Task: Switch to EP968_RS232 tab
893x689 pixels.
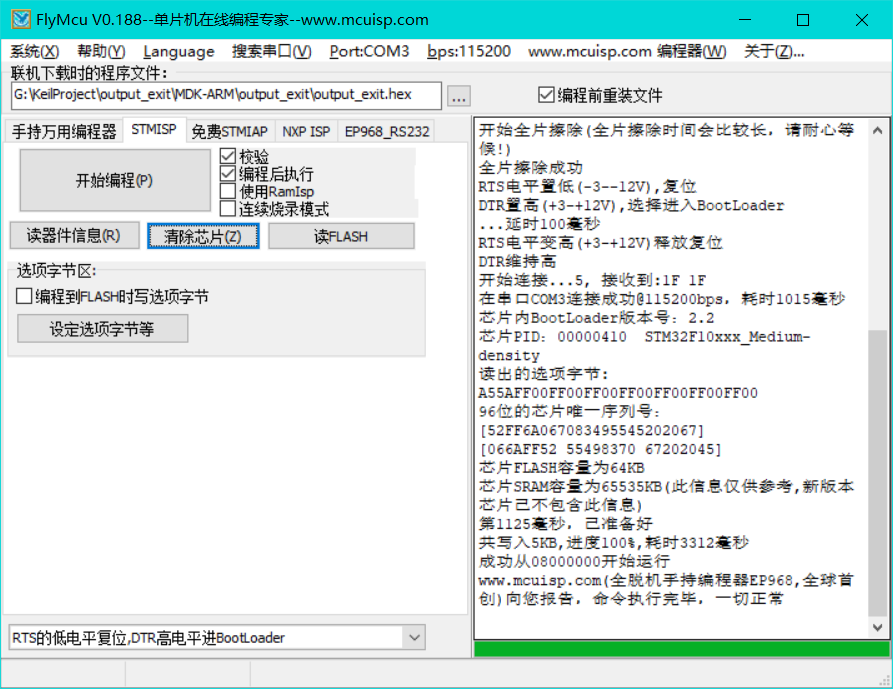Action: click(387, 132)
